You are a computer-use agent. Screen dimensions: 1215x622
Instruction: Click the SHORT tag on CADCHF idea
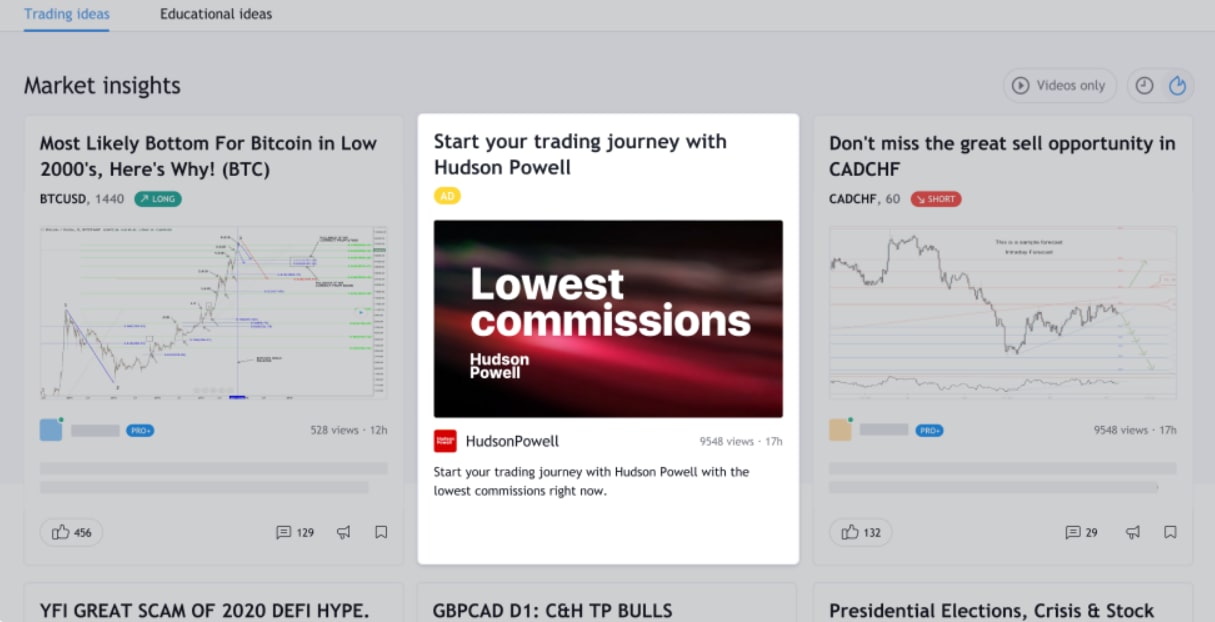[x=936, y=199]
